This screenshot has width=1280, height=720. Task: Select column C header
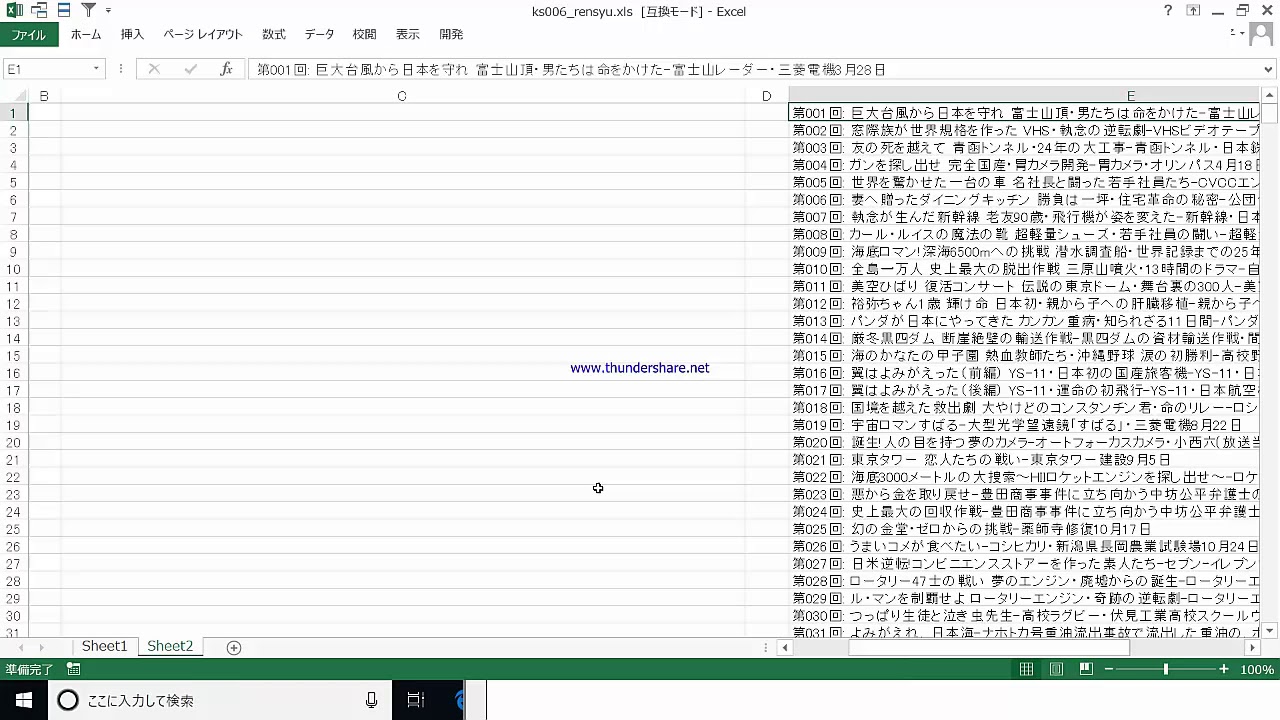tap(402, 96)
